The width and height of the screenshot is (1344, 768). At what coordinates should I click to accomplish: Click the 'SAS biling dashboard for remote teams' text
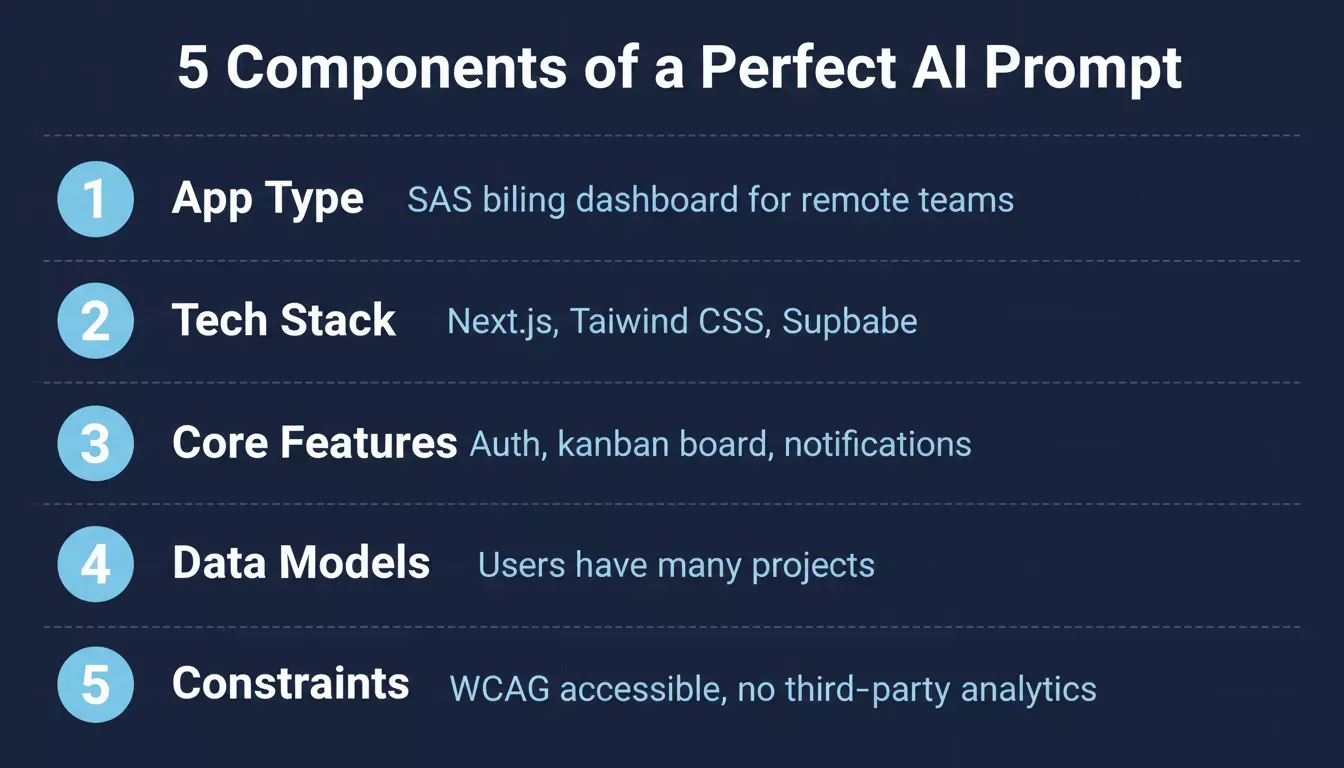(x=711, y=200)
